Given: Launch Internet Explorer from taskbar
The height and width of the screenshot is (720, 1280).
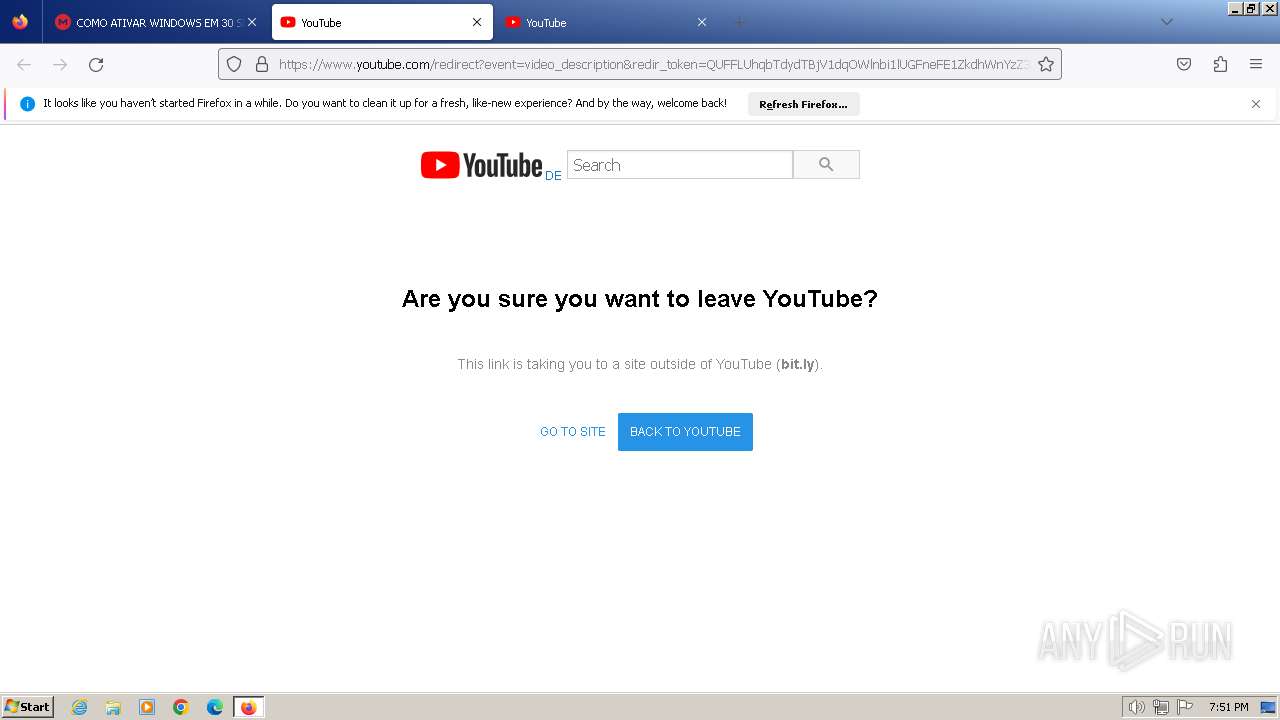Looking at the screenshot, I should point(80,707).
